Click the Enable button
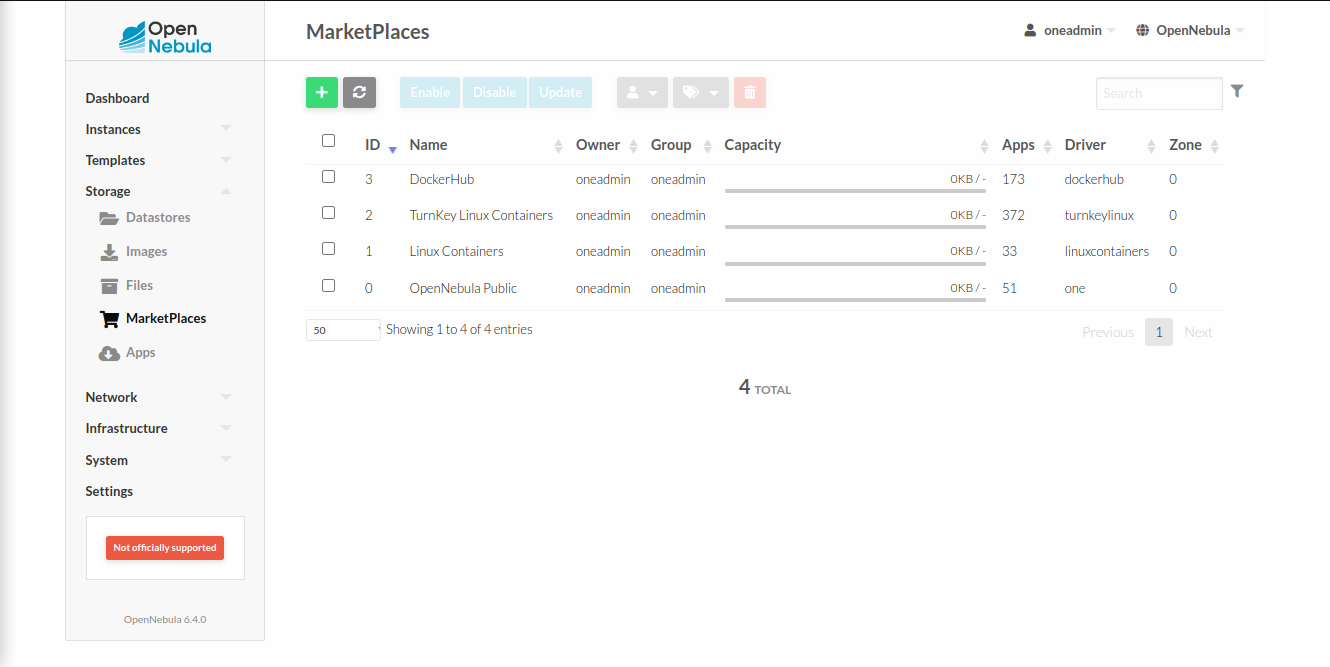Image resolution: width=1330 pixels, height=667 pixels. [430, 92]
